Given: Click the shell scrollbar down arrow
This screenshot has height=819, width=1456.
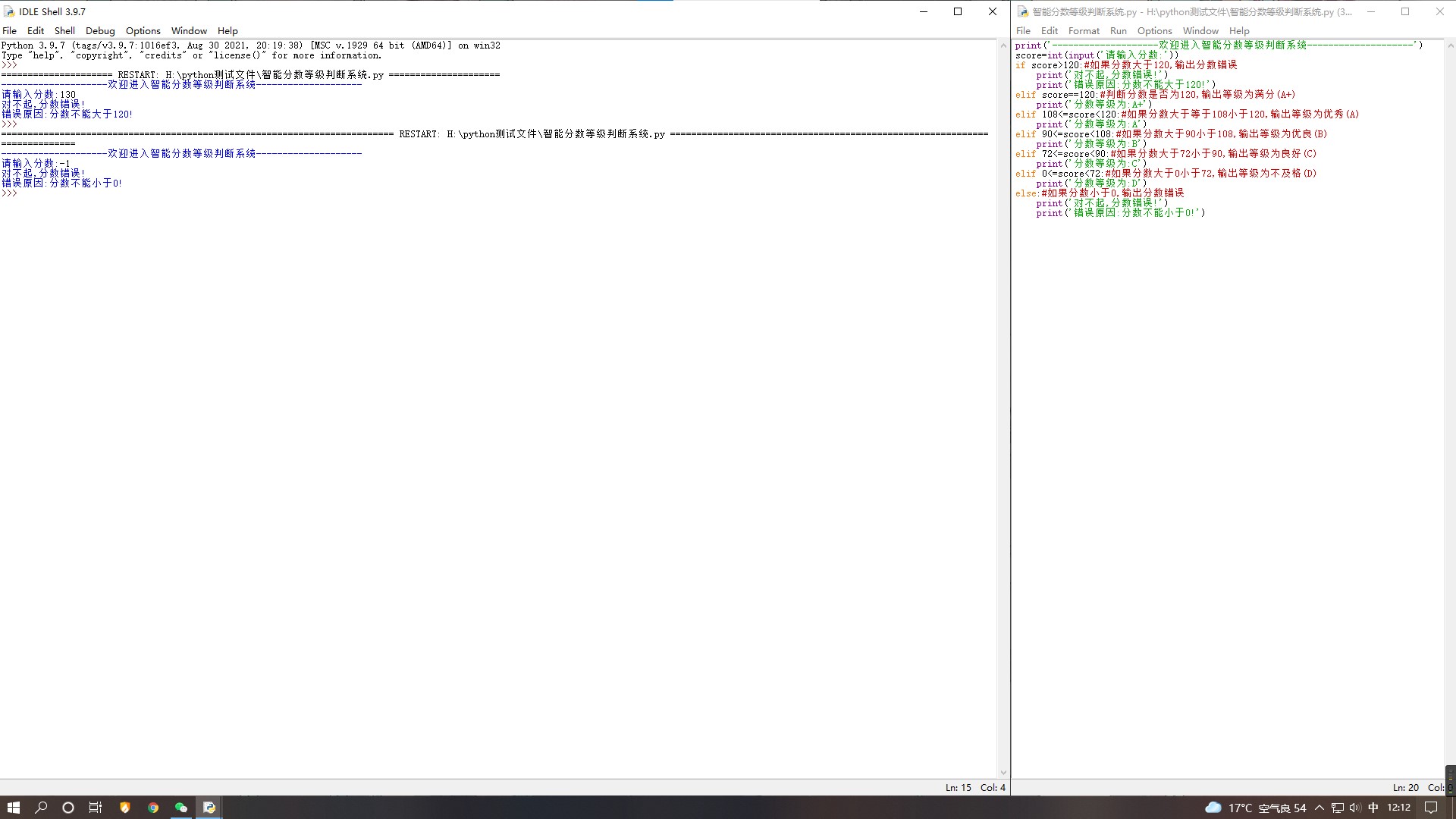Looking at the screenshot, I should tap(1003, 773).
